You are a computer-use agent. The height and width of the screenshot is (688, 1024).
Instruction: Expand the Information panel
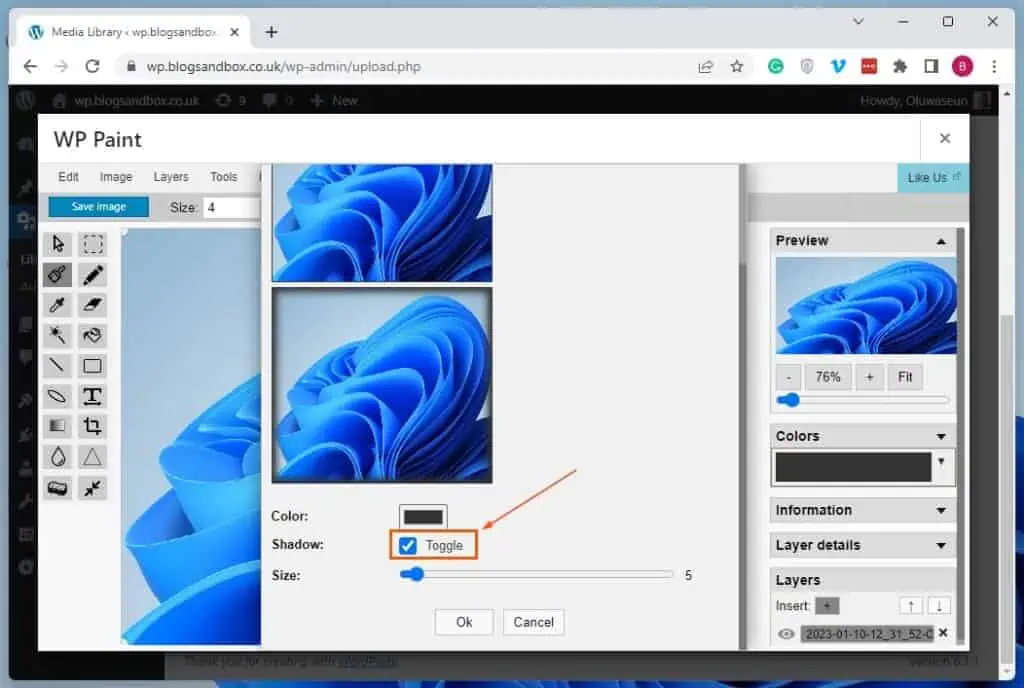[940, 511]
